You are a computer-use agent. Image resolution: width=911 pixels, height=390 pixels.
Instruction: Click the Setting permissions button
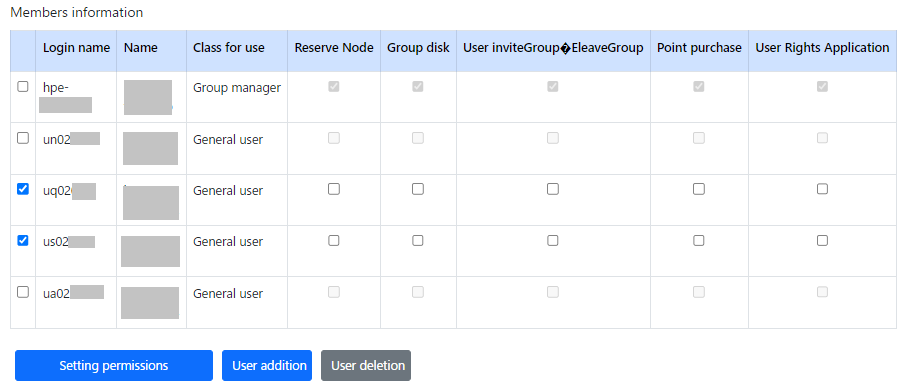114,366
